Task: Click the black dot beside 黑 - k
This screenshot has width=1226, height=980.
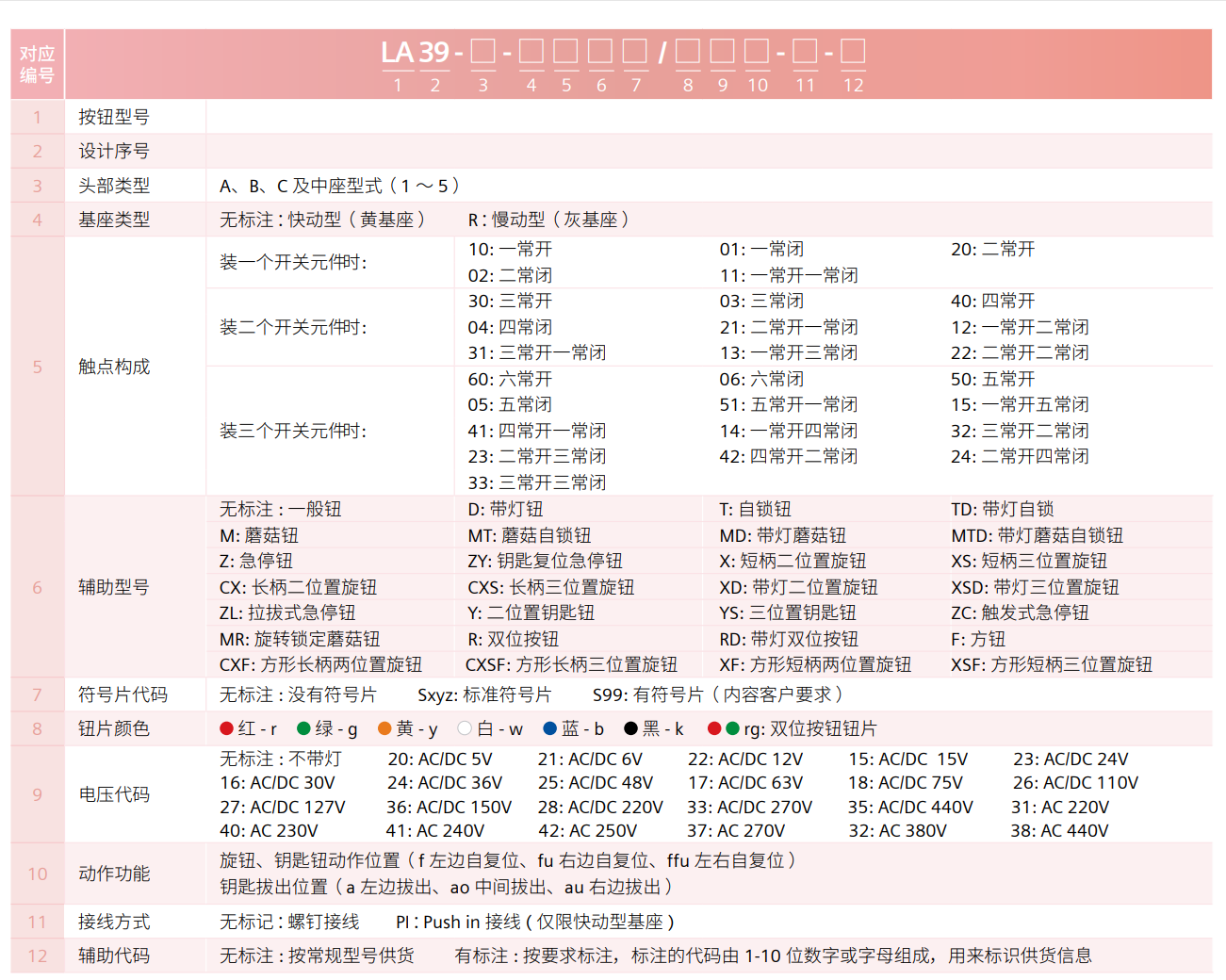Action: 630,728
